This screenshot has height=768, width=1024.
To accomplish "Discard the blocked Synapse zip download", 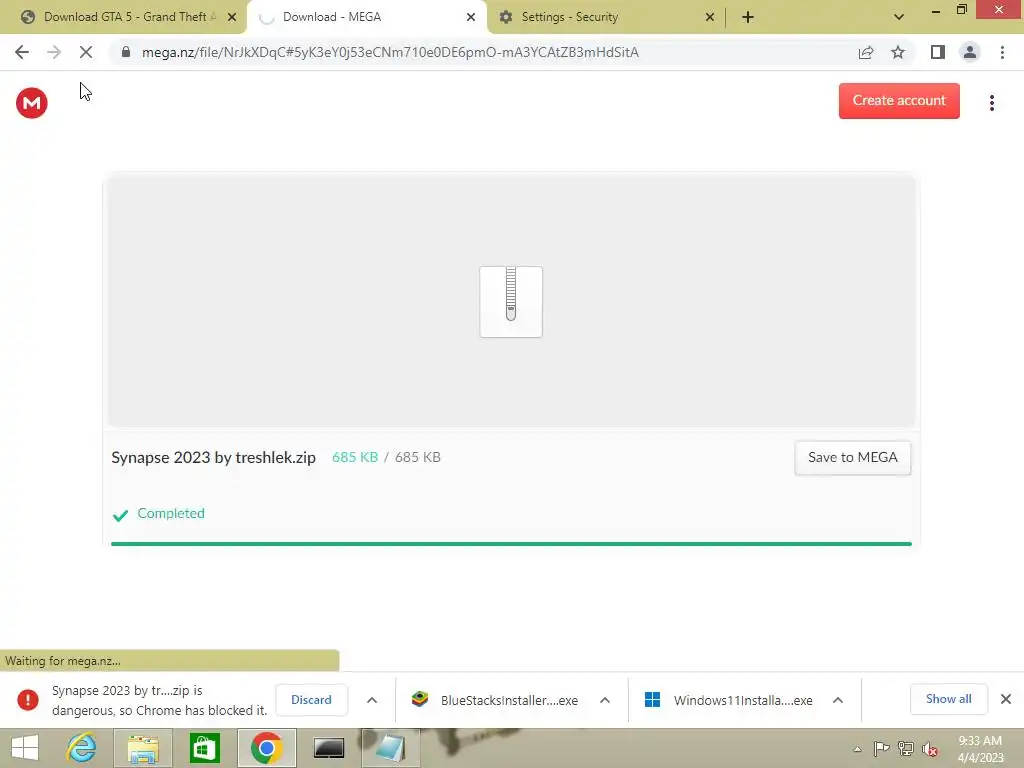I will pyautogui.click(x=312, y=699).
